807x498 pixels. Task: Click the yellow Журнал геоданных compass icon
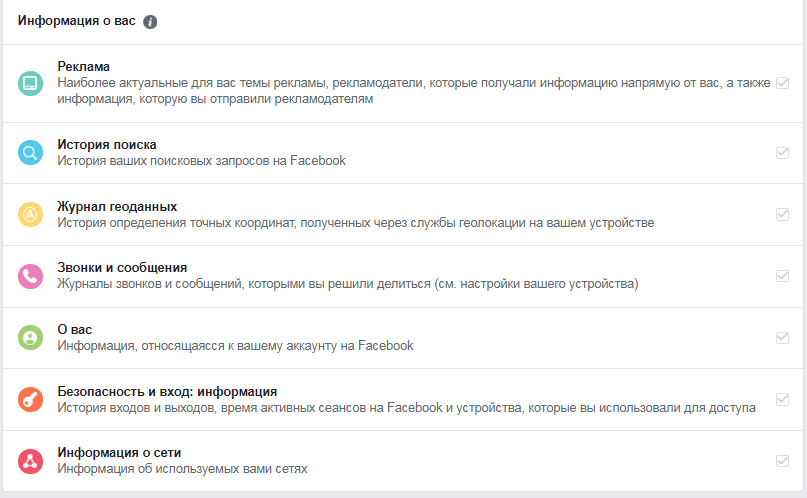pyautogui.click(x=30, y=215)
